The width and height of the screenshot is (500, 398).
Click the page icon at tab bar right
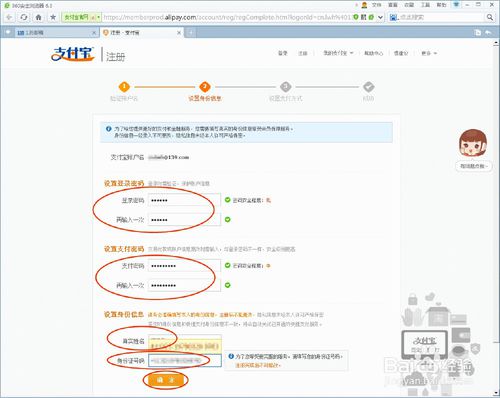[478, 32]
